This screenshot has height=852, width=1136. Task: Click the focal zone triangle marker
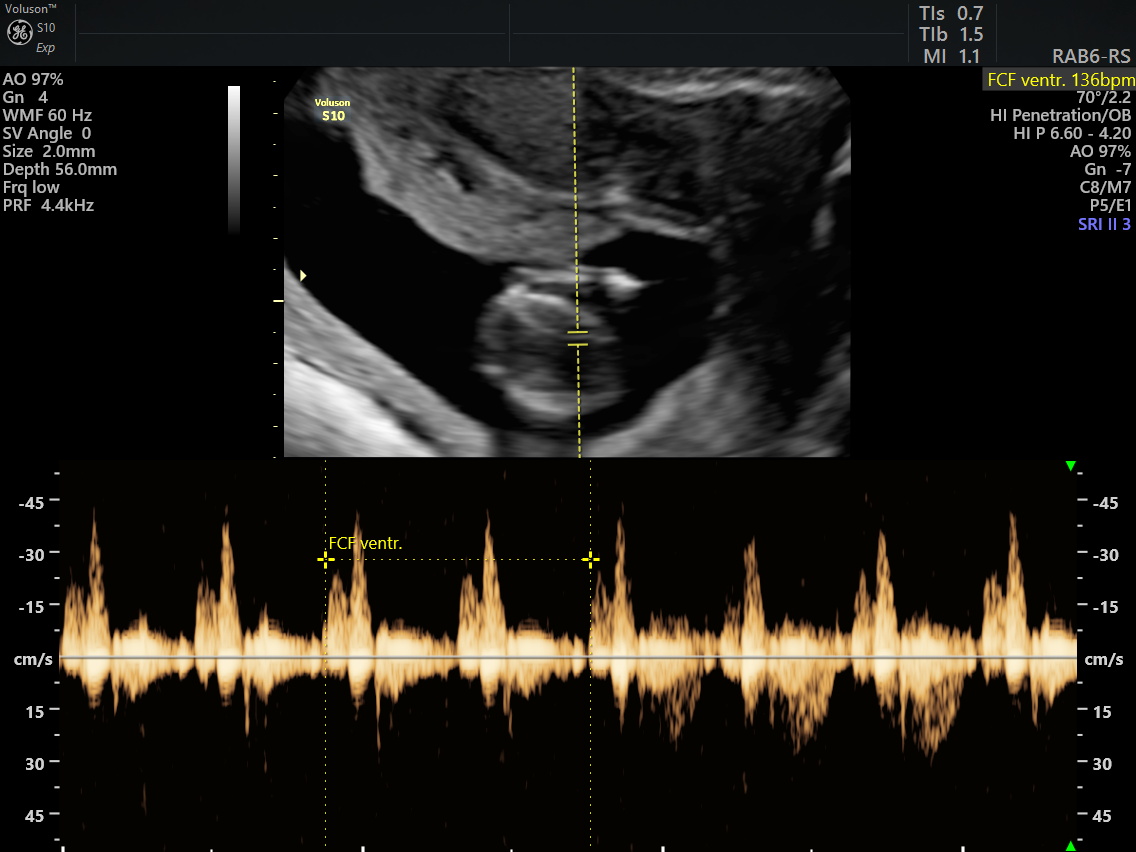click(x=303, y=275)
